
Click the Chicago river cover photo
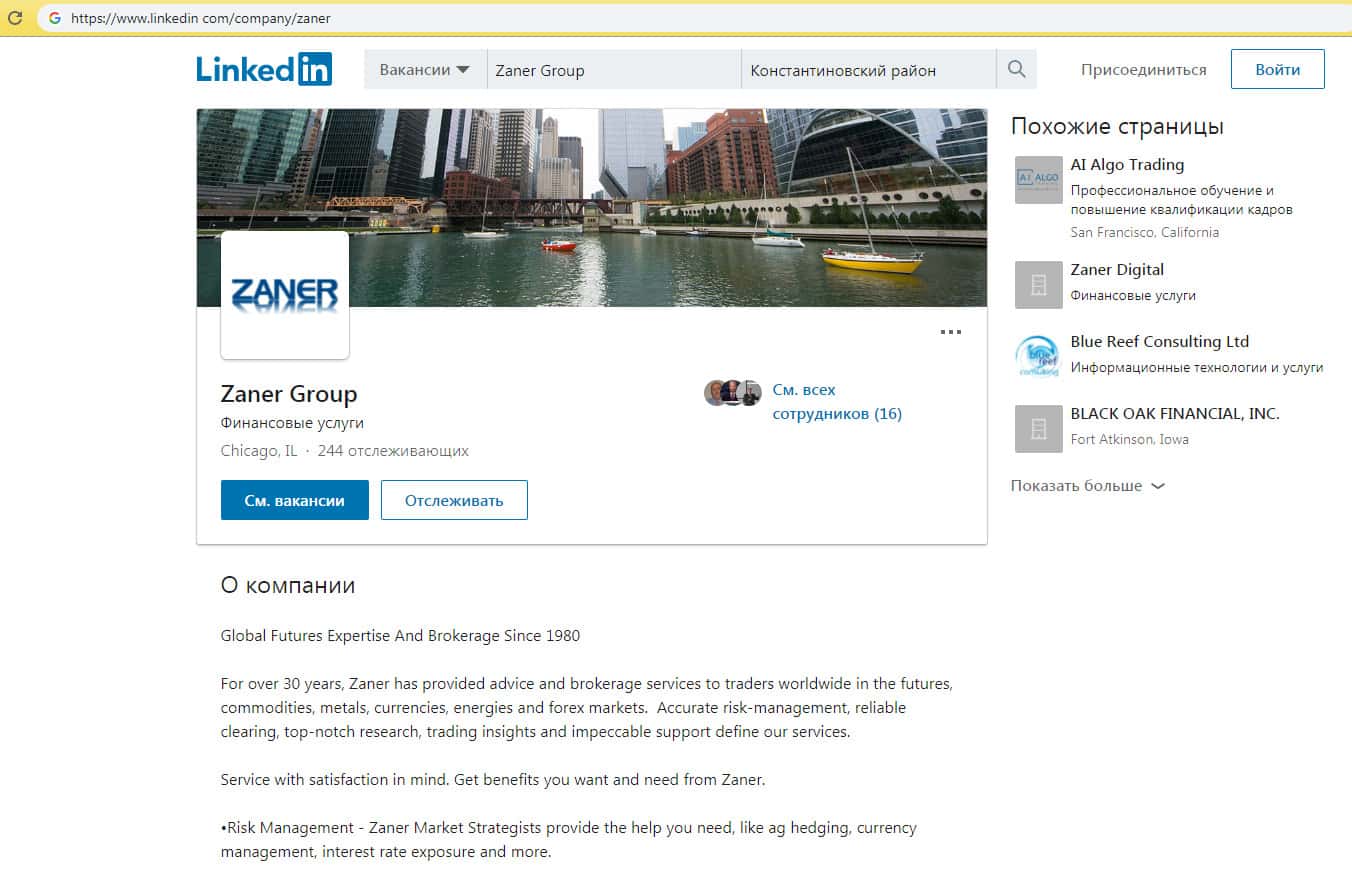[592, 207]
